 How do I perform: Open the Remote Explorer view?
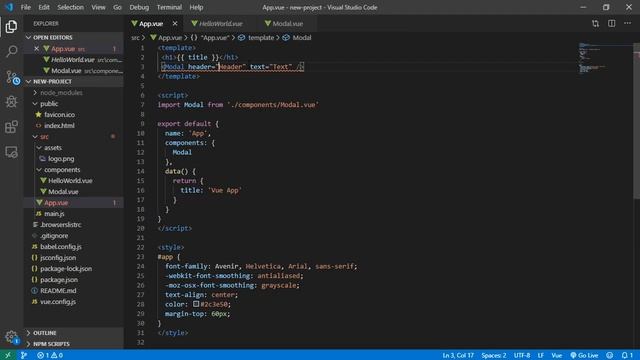coord(11,152)
